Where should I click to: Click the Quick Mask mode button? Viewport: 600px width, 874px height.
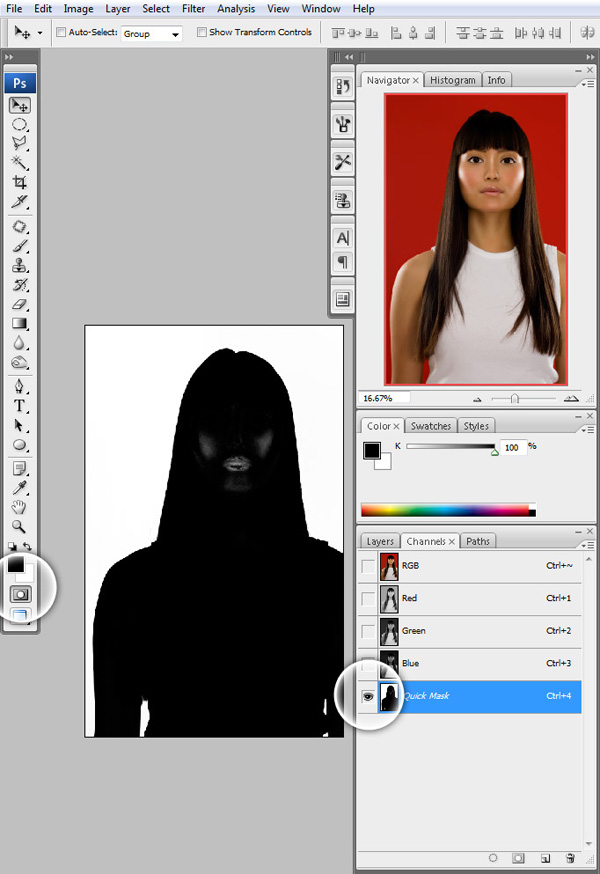[x=21, y=594]
